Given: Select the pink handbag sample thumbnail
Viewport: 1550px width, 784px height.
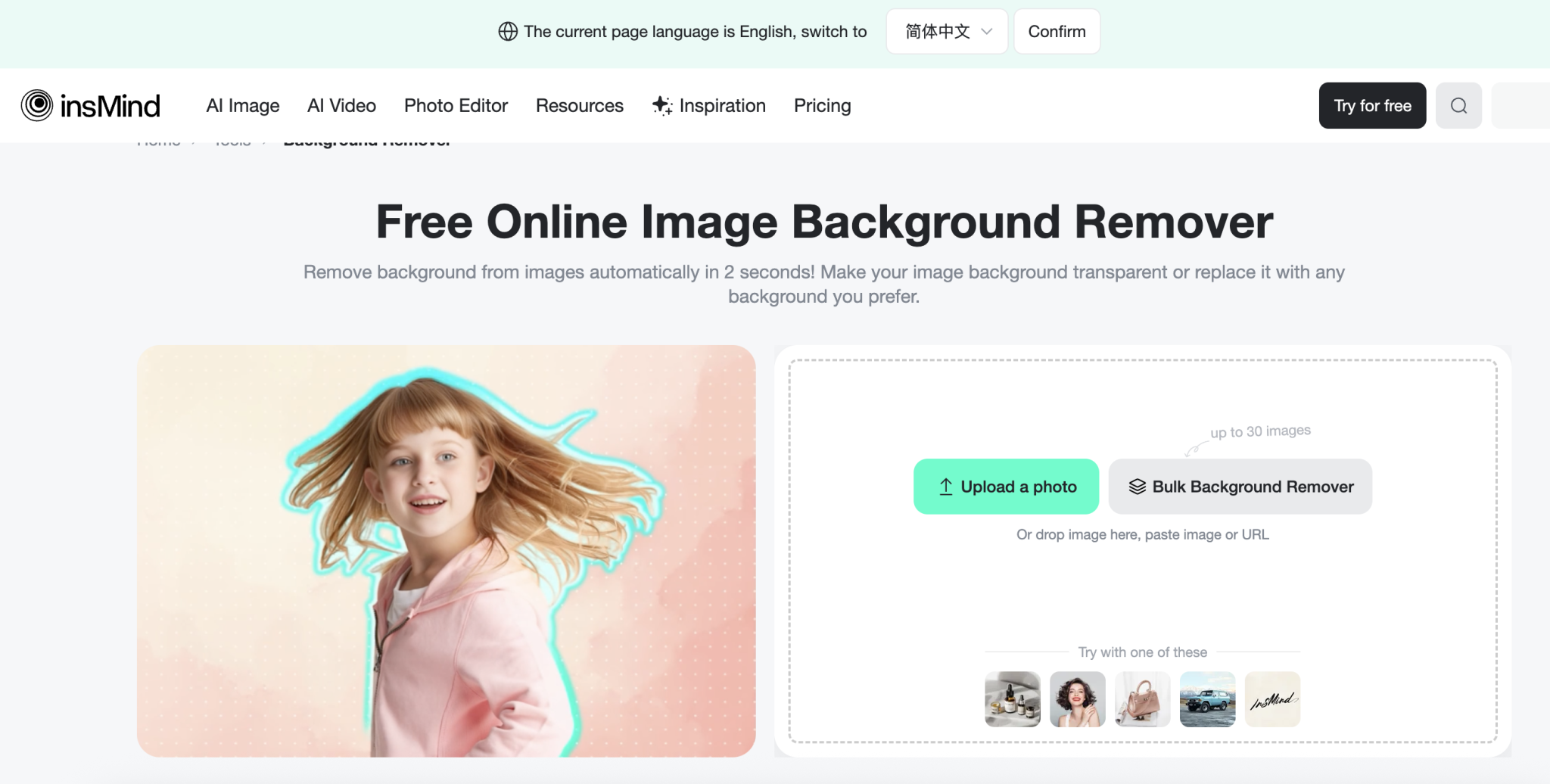Looking at the screenshot, I should click(x=1142, y=699).
